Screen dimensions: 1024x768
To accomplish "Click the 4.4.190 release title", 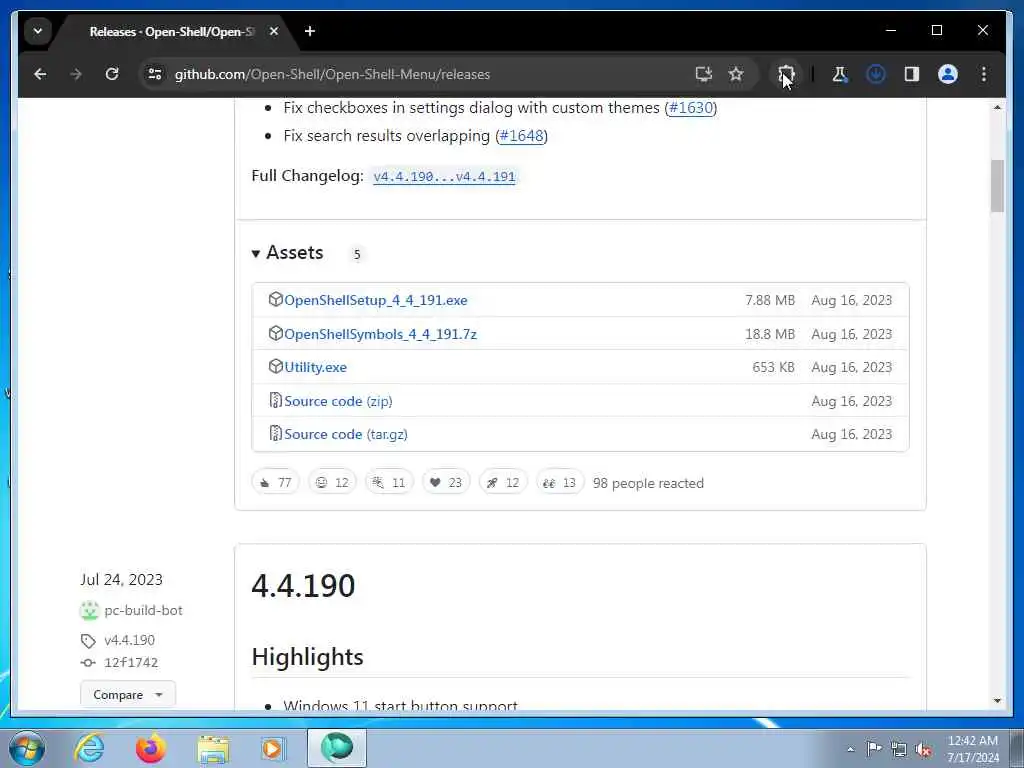I will pos(303,585).
